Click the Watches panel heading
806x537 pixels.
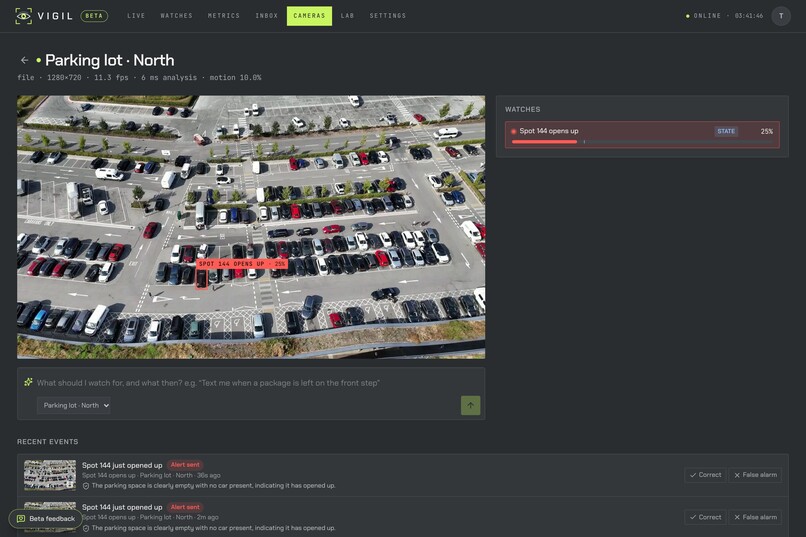click(522, 109)
